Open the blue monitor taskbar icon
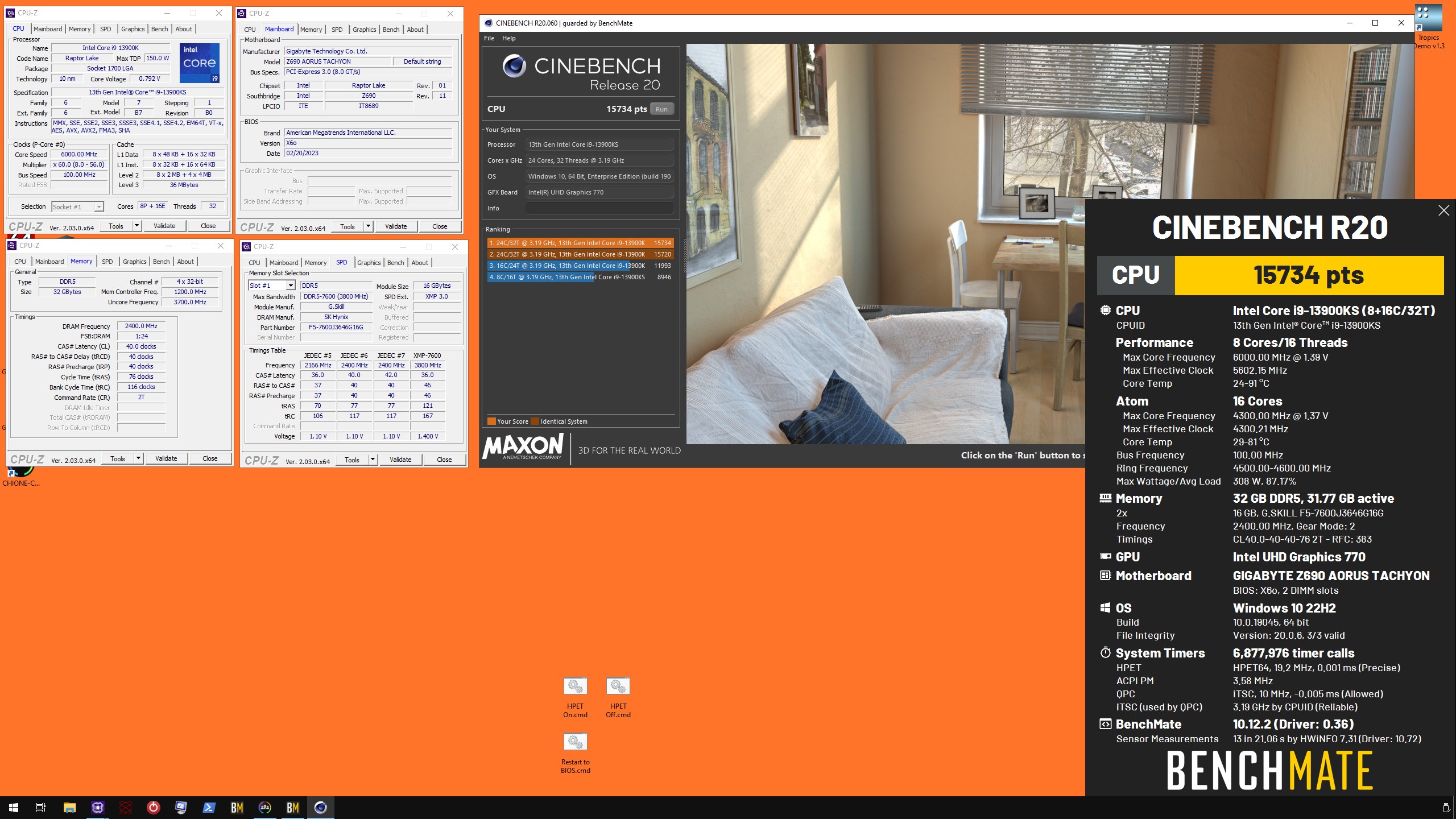The height and width of the screenshot is (819, 1456). pos(181,807)
